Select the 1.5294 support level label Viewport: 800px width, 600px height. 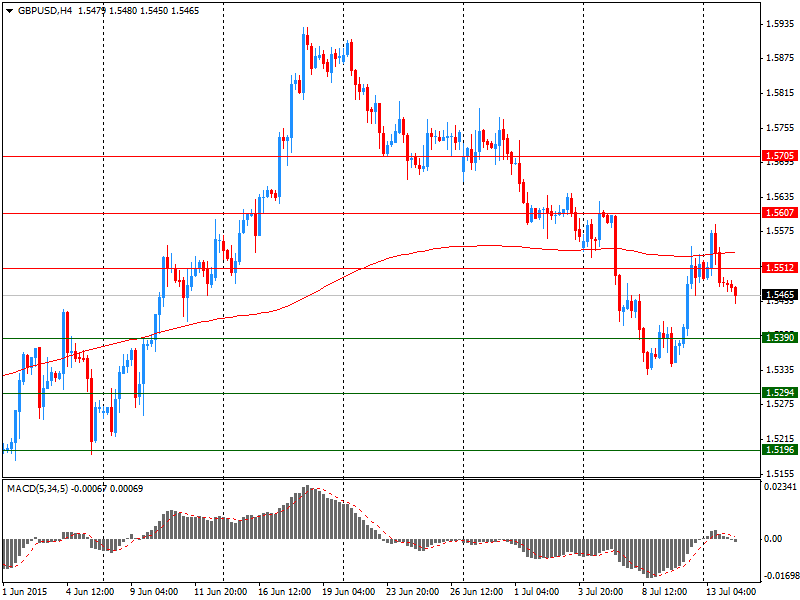780,393
